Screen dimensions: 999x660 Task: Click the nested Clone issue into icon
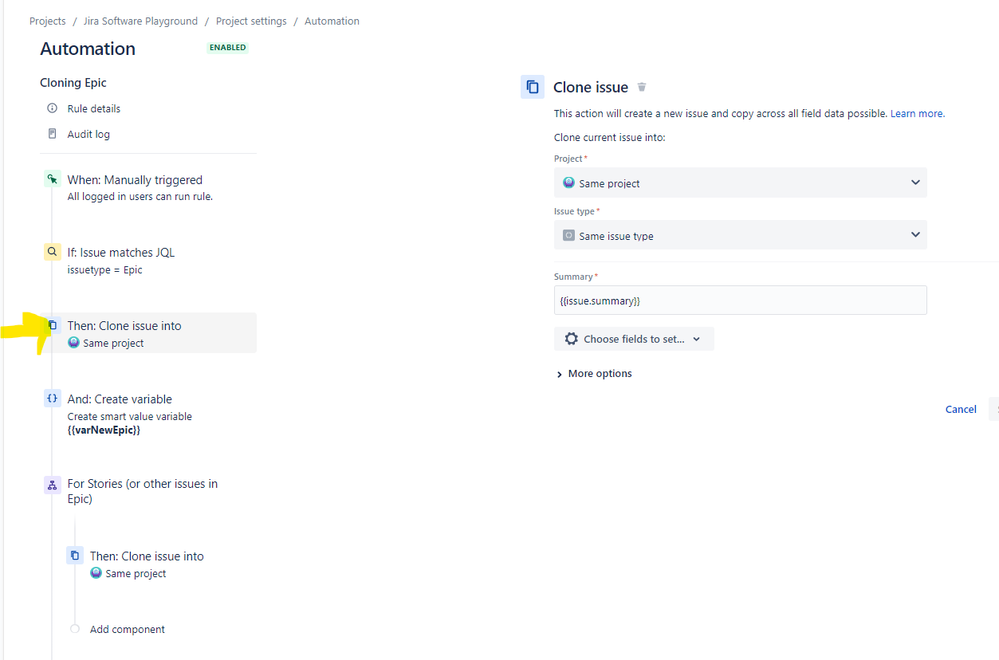tap(75, 556)
